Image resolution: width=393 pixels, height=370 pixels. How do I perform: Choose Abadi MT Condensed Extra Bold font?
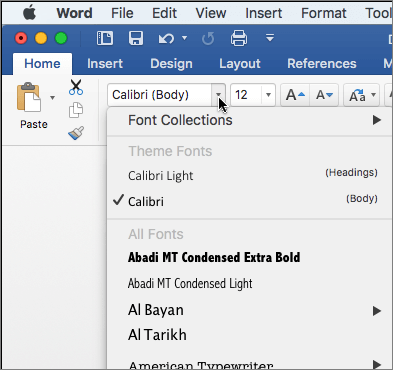click(250, 257)
